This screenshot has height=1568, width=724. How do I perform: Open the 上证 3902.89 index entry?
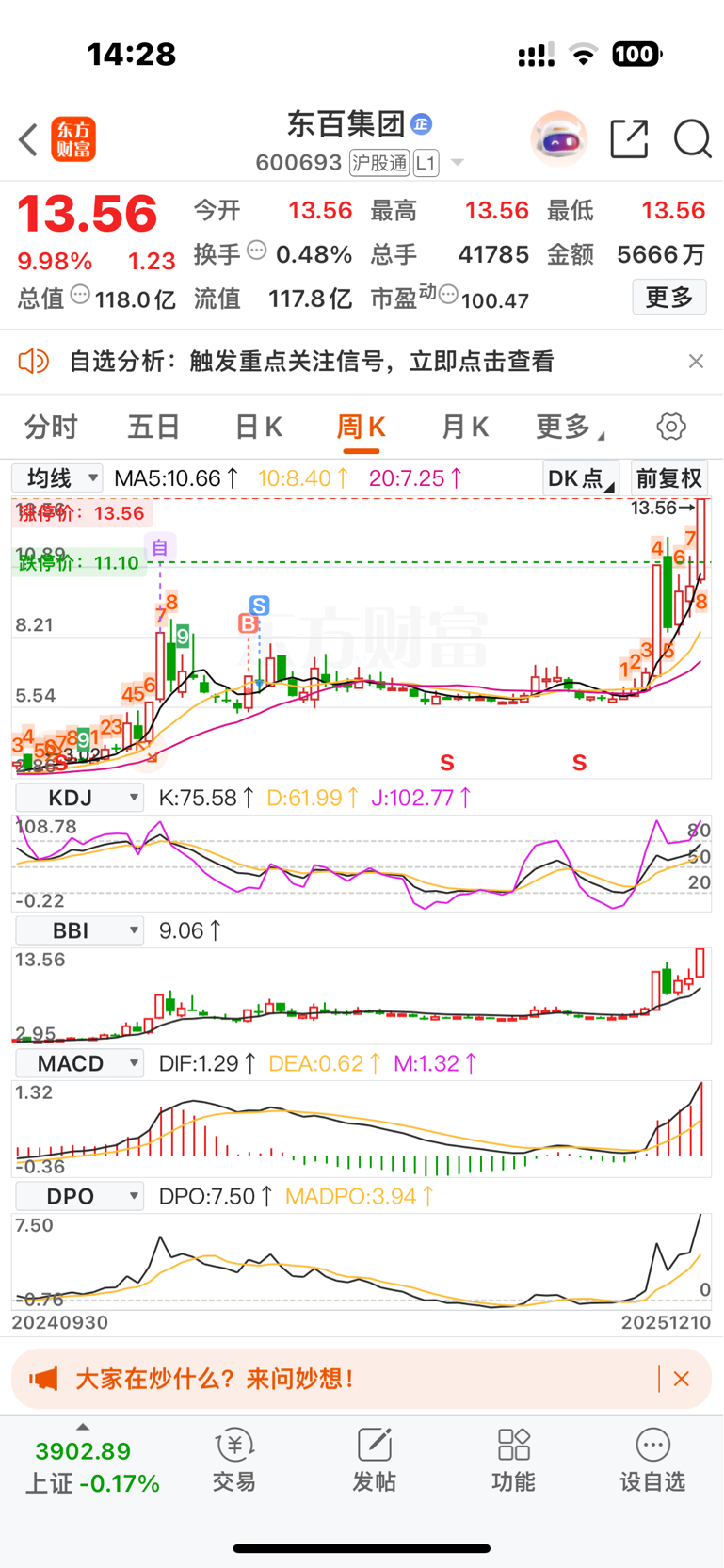coord(91,1467)
